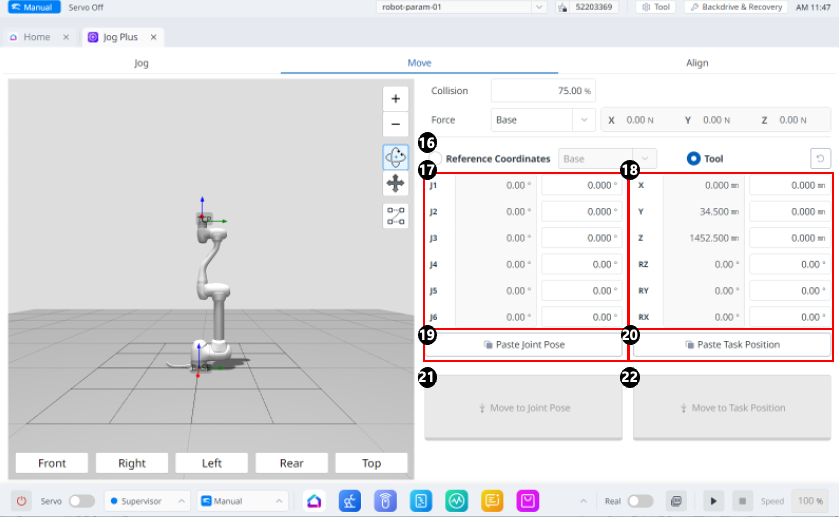Click the red power button icon
The height and width of the screenshot is (517, 839).
click(22, 500)
